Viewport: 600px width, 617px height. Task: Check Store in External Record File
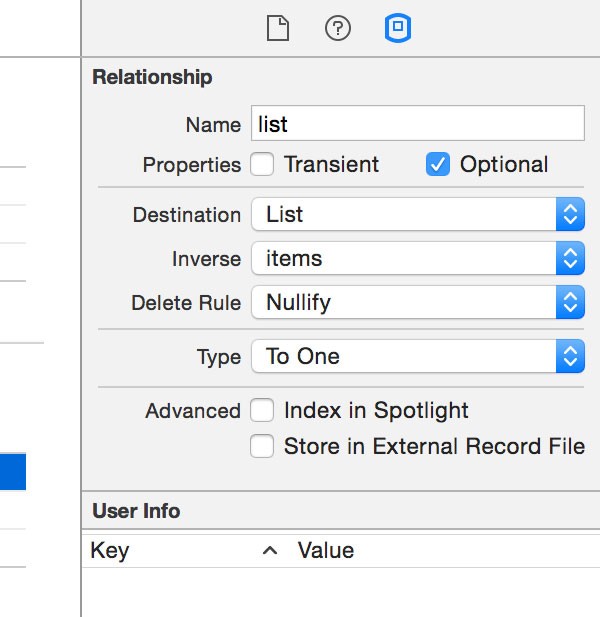262,446
